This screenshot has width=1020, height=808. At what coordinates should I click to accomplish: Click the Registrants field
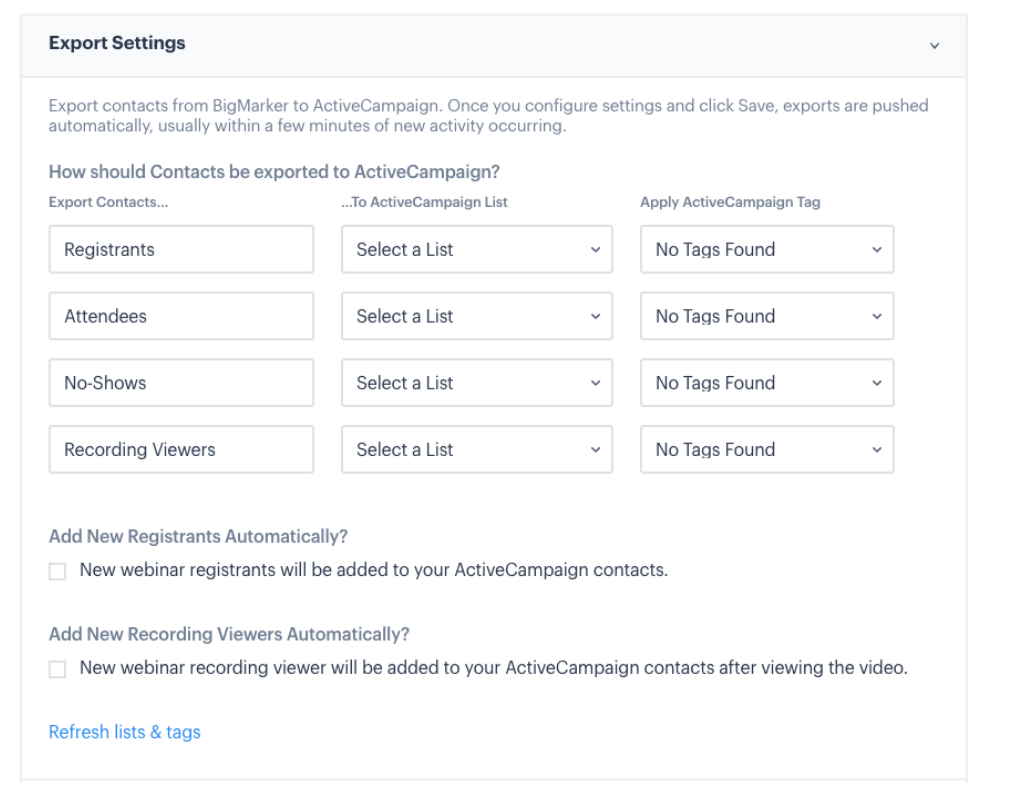[x=181, y=249]
